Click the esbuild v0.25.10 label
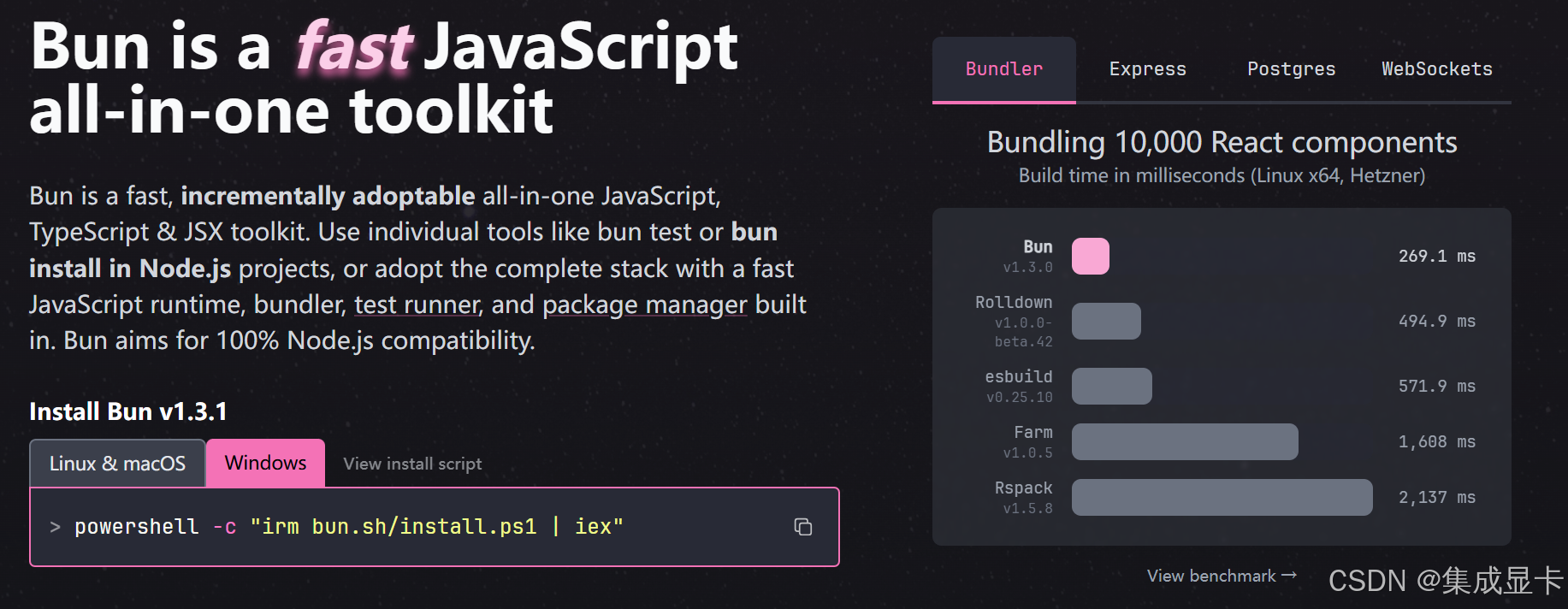This screenshot has height=609, width=1568. [x=1019, y=387]
